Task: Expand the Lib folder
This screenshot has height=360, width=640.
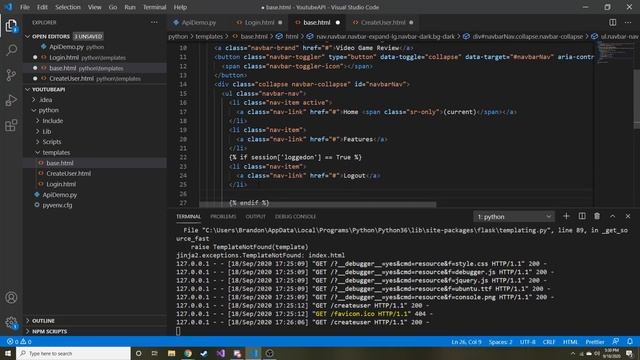Action: pos(38,131)
